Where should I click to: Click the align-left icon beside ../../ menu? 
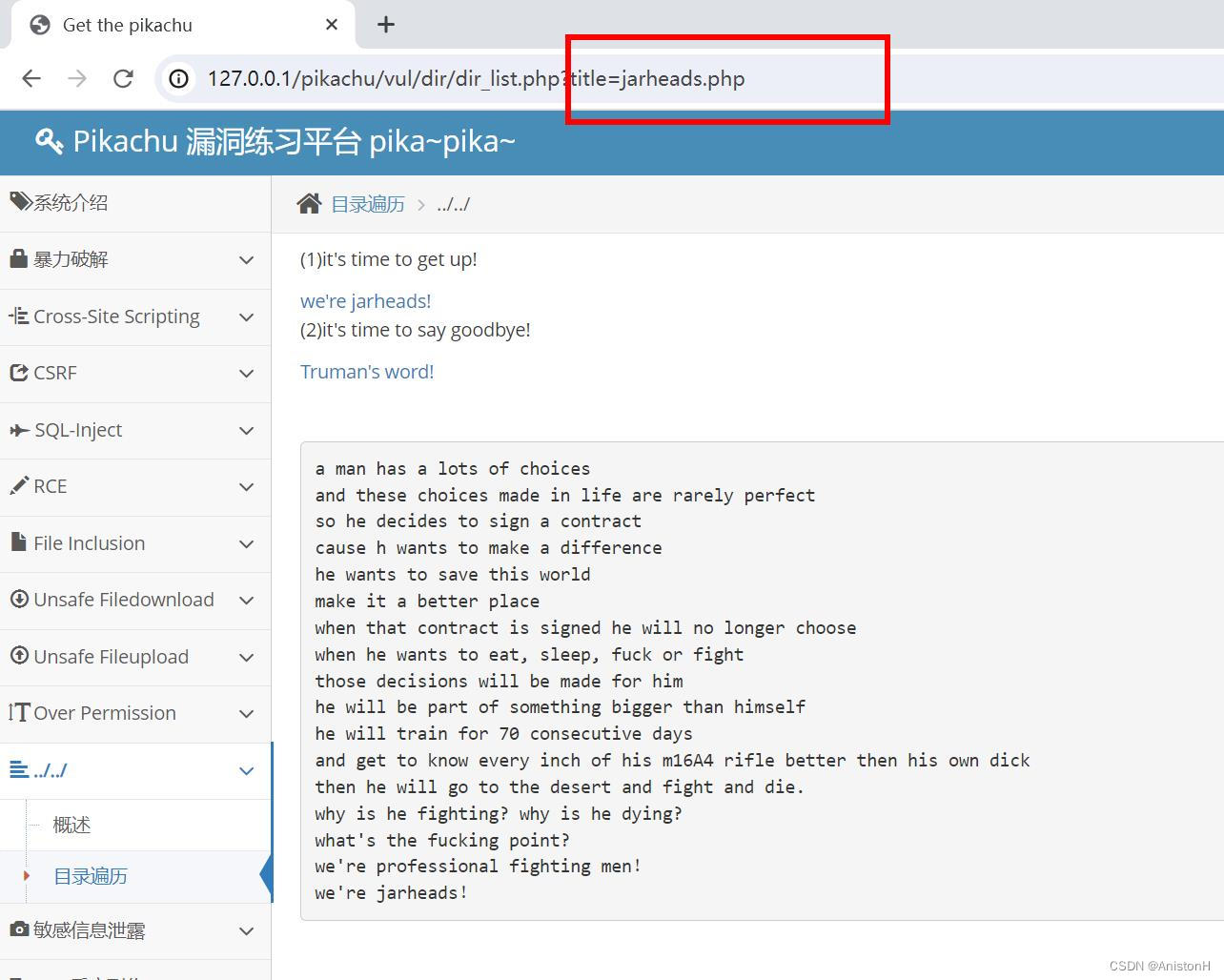pyautogui.click(x=19, y=769)
